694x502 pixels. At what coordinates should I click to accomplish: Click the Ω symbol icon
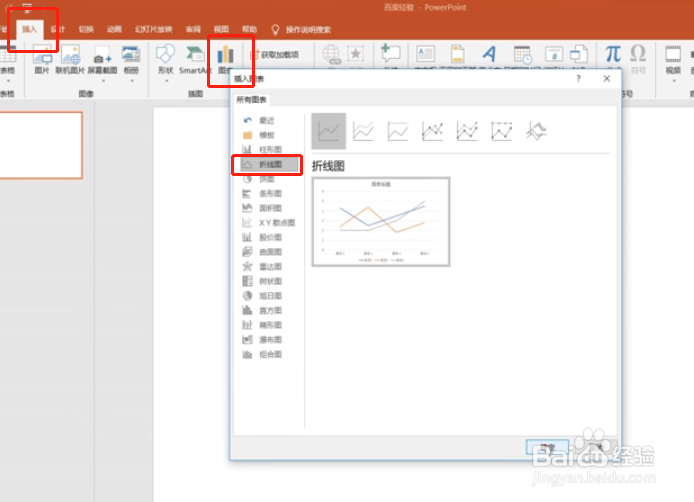tap(638, 53)
